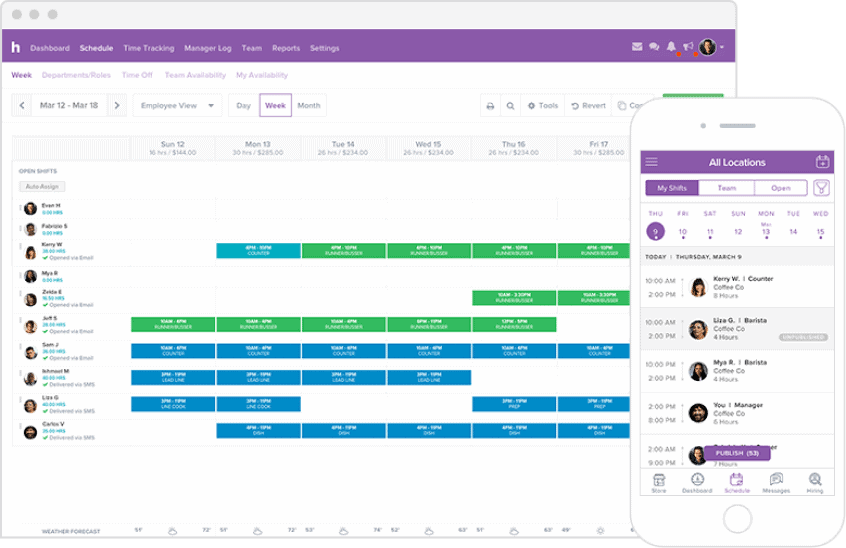Viewport: 846px width, 548px height.
Task: Search schedule with the magnifier icon
Action: [x=510, y=106]
